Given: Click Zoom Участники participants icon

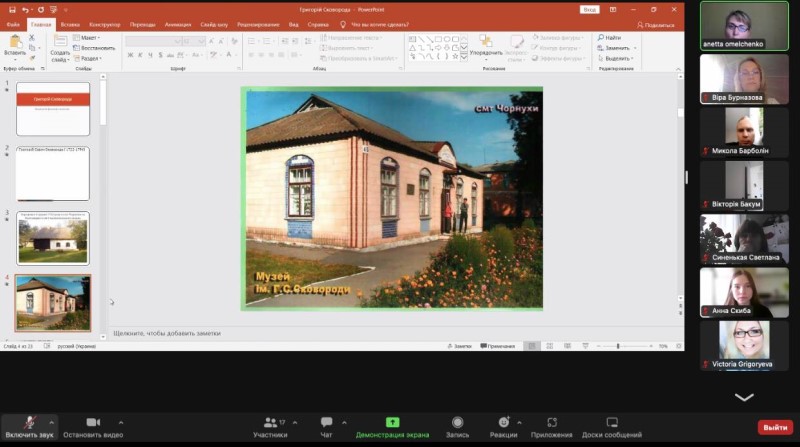Looking at the screenshot, I should (270, 423).
